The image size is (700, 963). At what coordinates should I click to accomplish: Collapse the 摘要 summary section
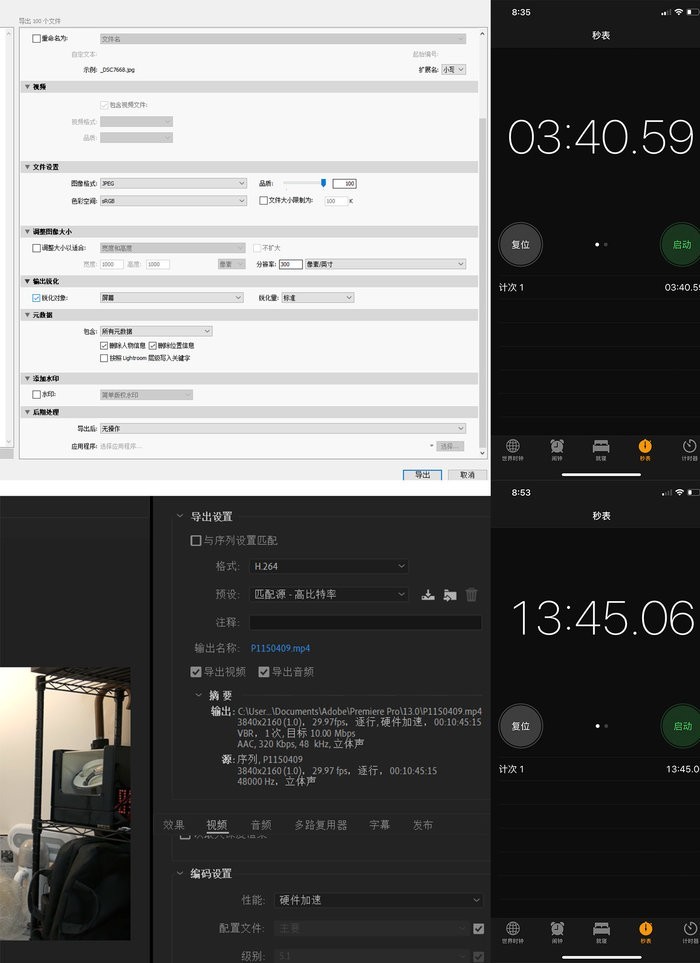(x=198, y=695)
